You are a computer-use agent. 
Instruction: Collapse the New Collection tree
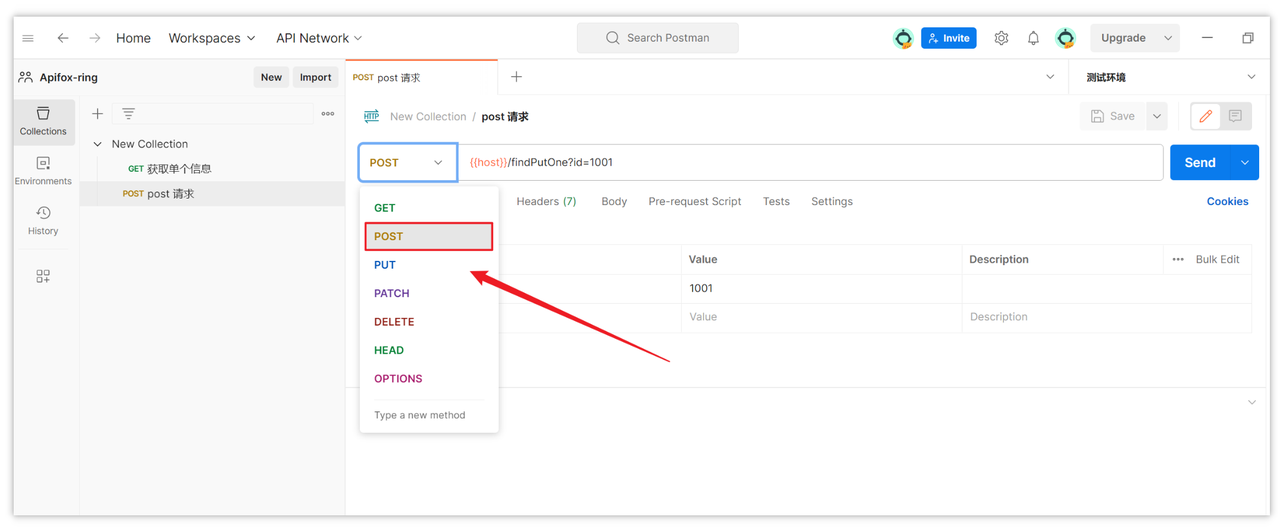coord(97,144)
